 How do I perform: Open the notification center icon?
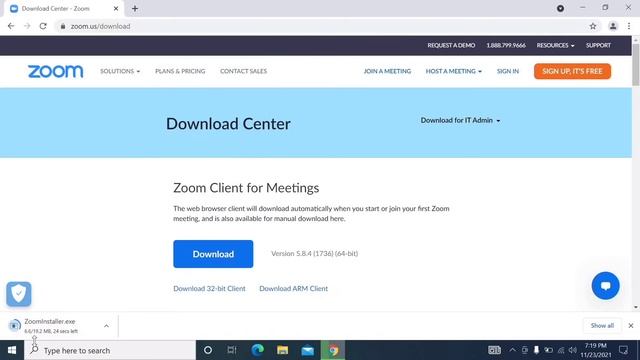coord(623,350)
